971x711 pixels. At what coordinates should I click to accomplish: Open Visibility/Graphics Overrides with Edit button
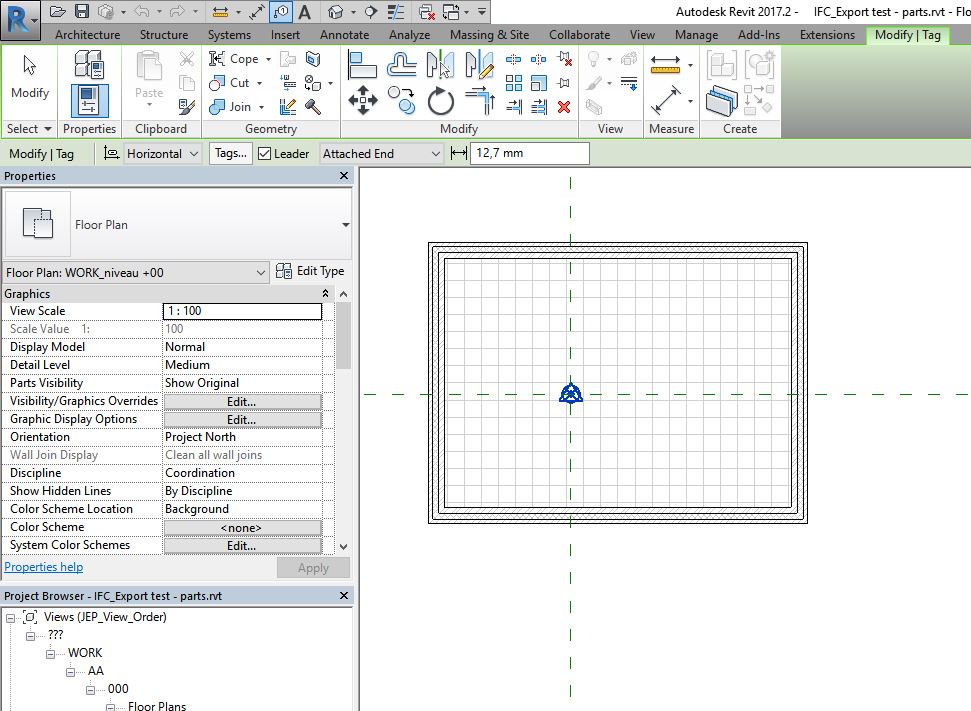pos(243,401)
